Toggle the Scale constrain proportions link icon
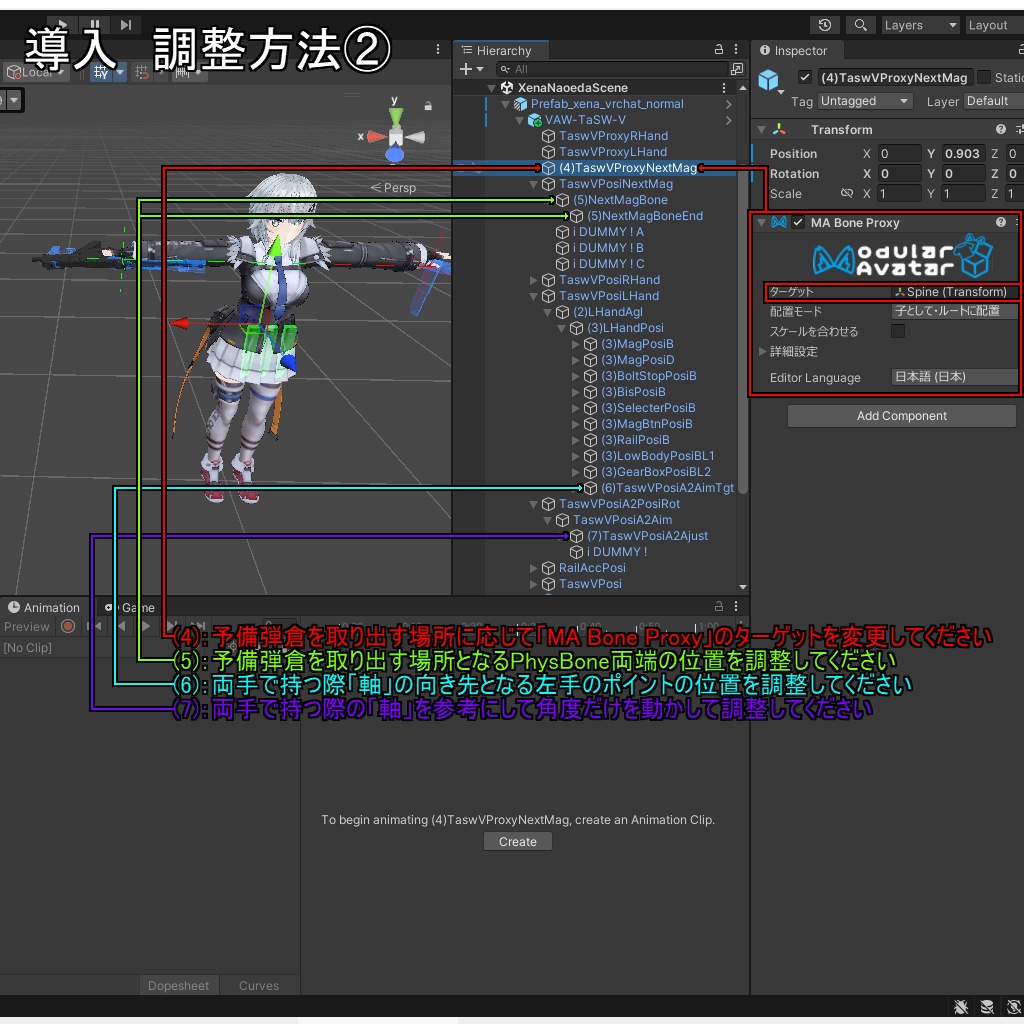 847,194
